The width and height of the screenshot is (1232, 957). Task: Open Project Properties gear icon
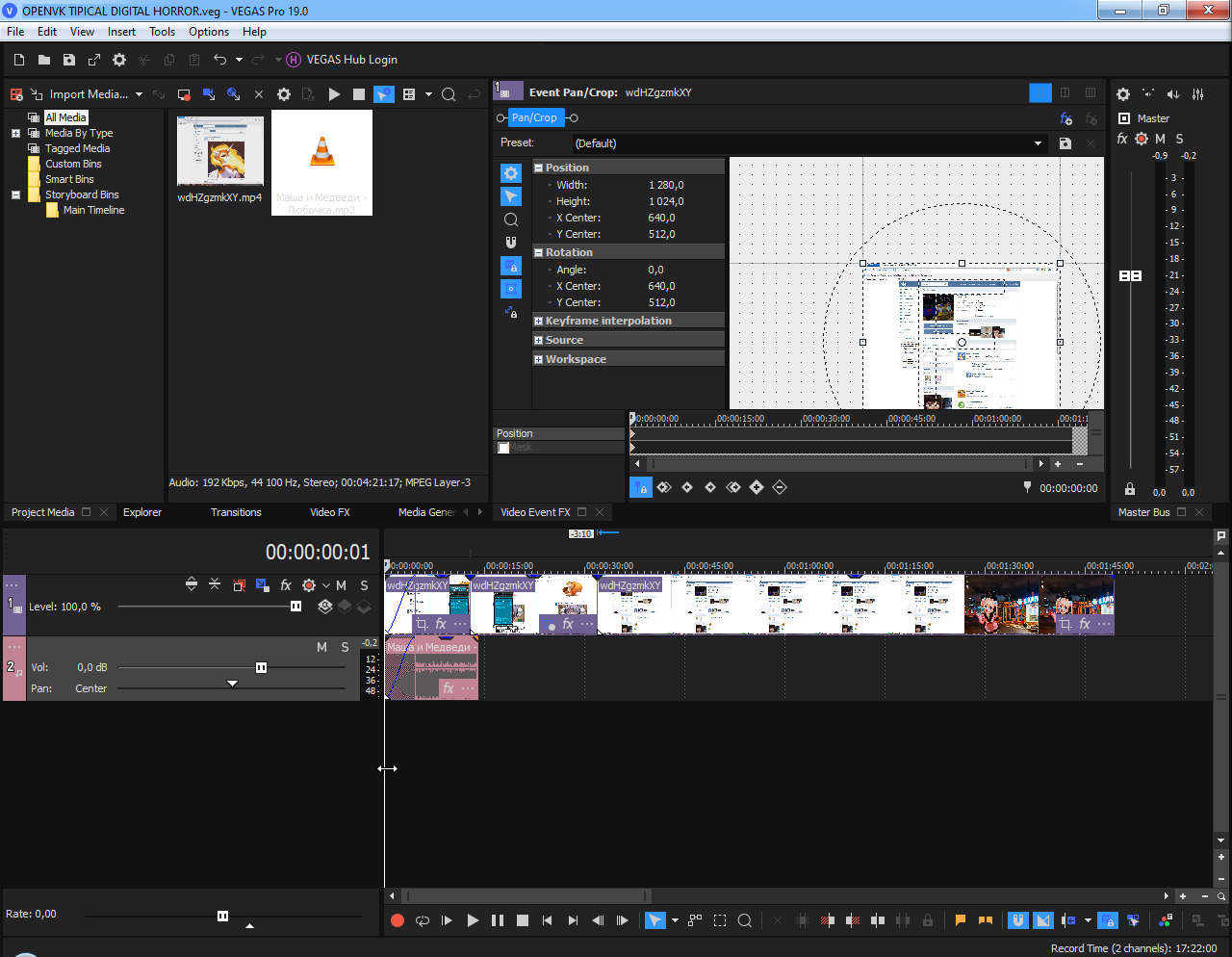point(119,60)
